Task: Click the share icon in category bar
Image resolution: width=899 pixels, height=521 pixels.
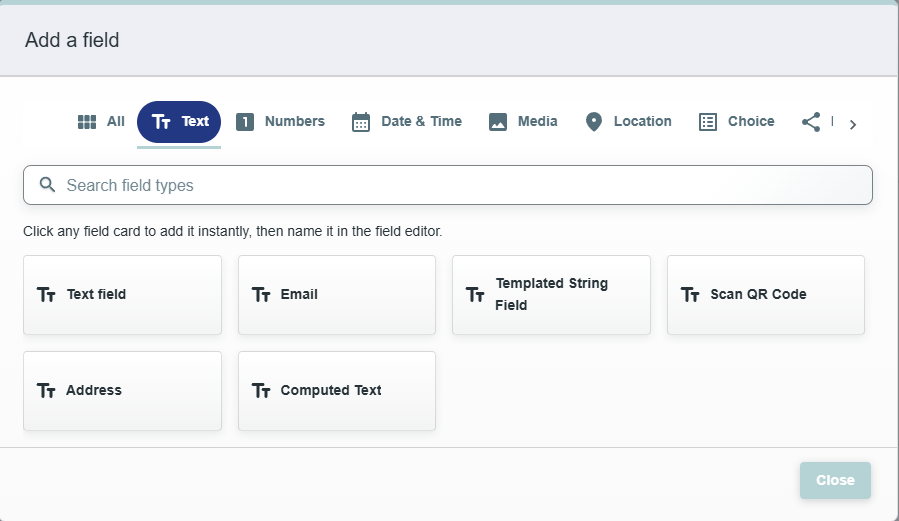Action: tap(811, 122)
